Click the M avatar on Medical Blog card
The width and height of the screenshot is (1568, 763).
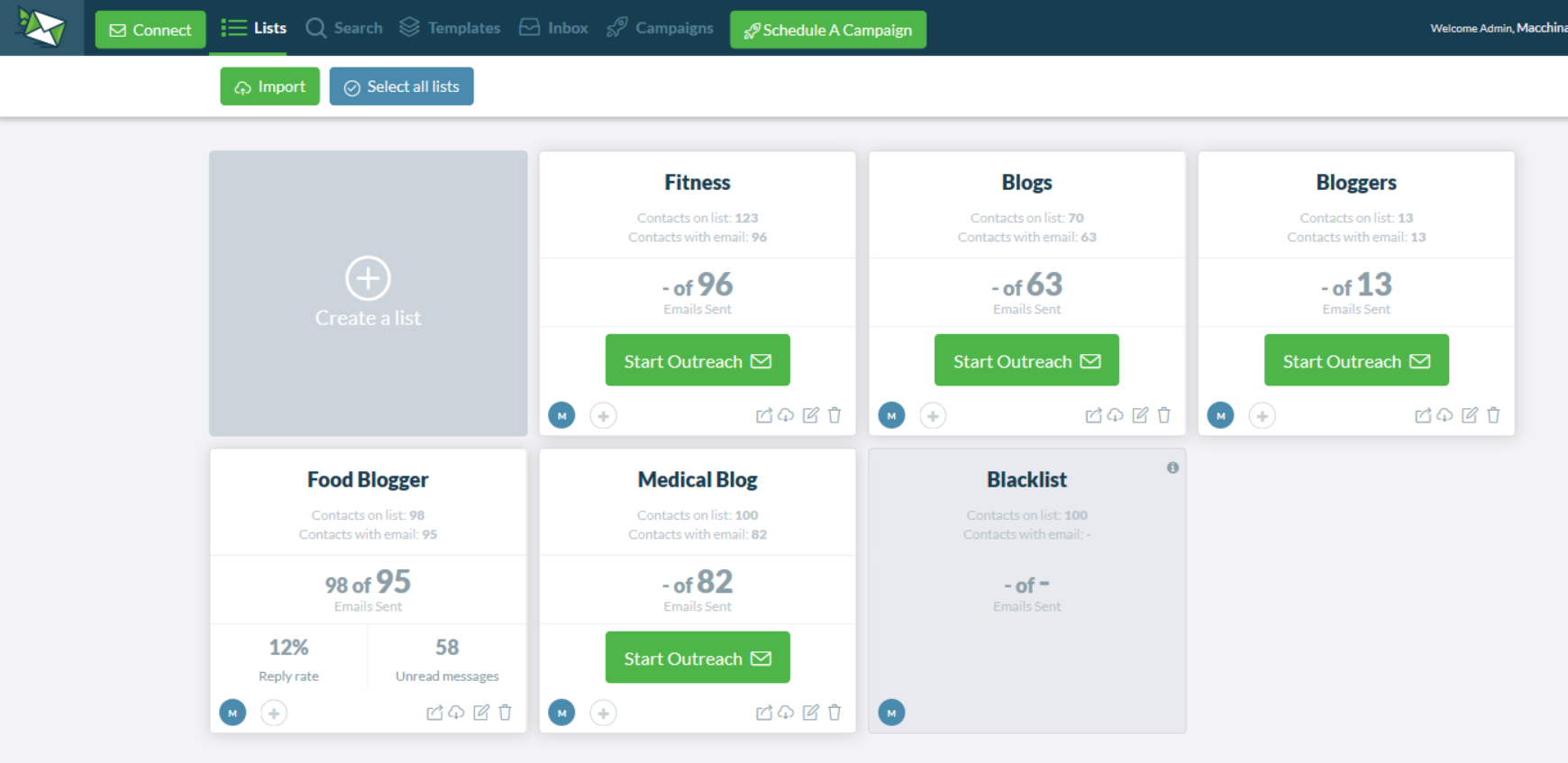tap(561, 713)
